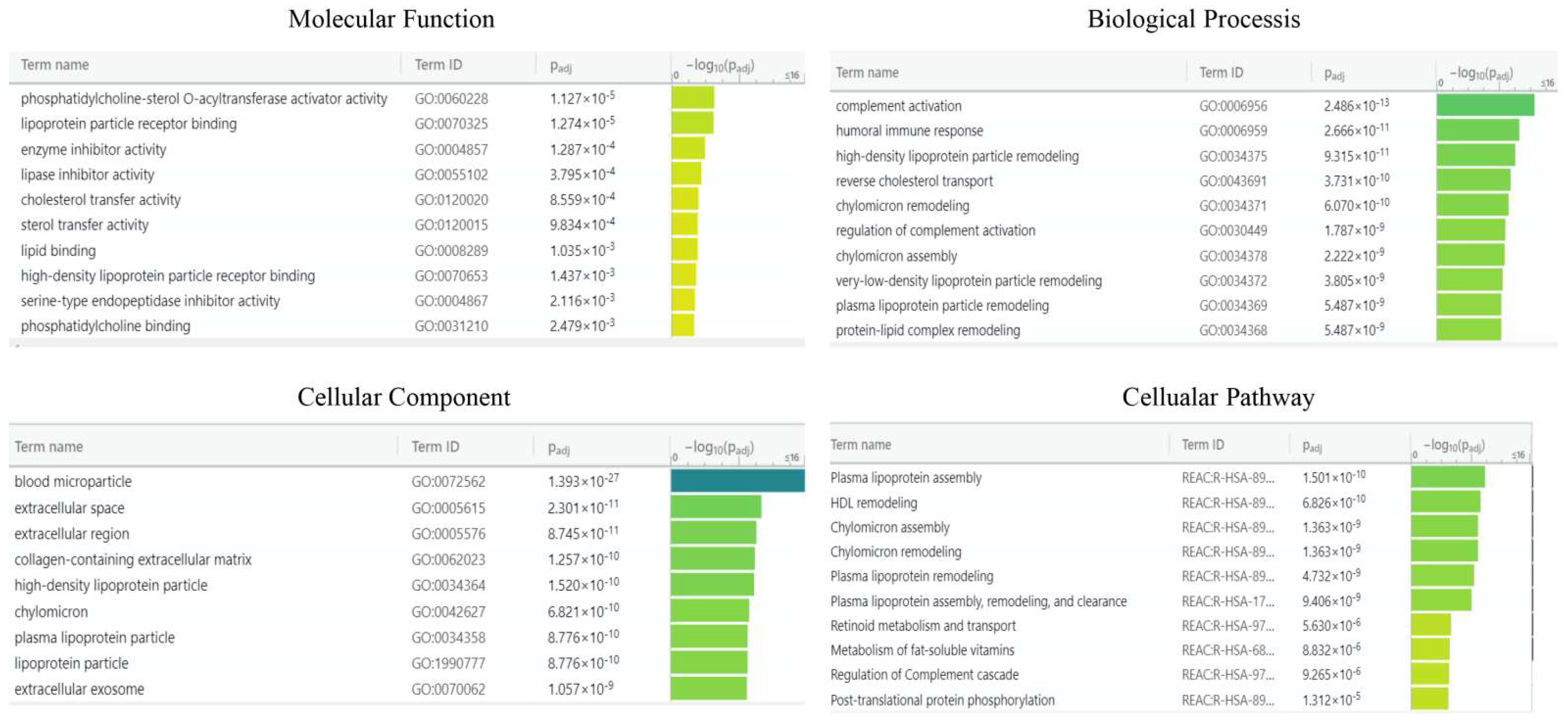Screen dimensions: 1568x721
Task: Click Term name header in Cellular Pathway table
Action: 860,445
